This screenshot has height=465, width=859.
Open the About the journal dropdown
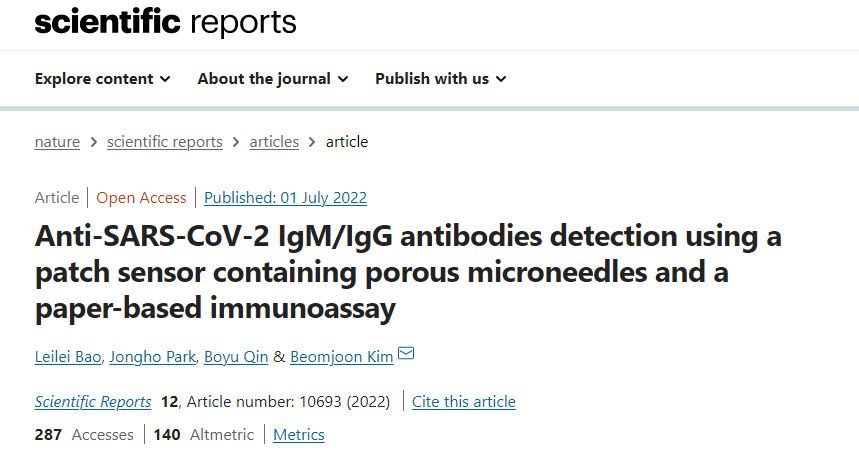(272, 79)
